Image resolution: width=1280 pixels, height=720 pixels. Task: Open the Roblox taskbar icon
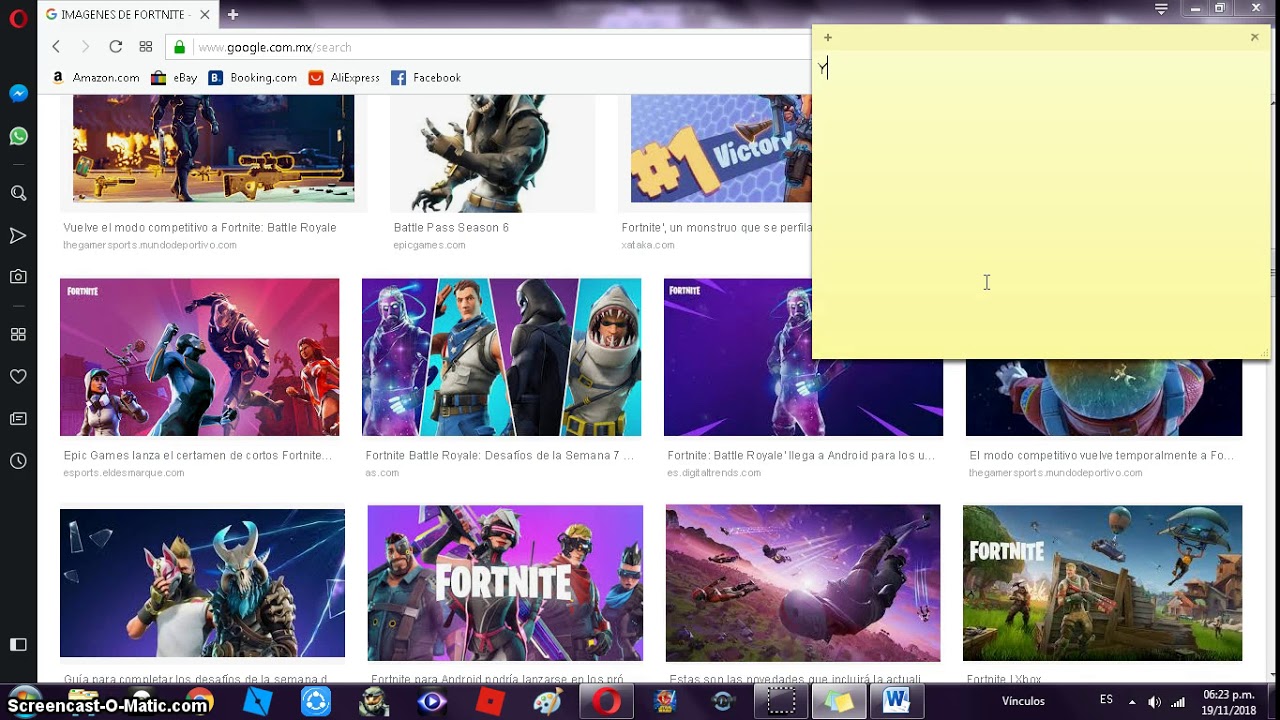[490, 701]
